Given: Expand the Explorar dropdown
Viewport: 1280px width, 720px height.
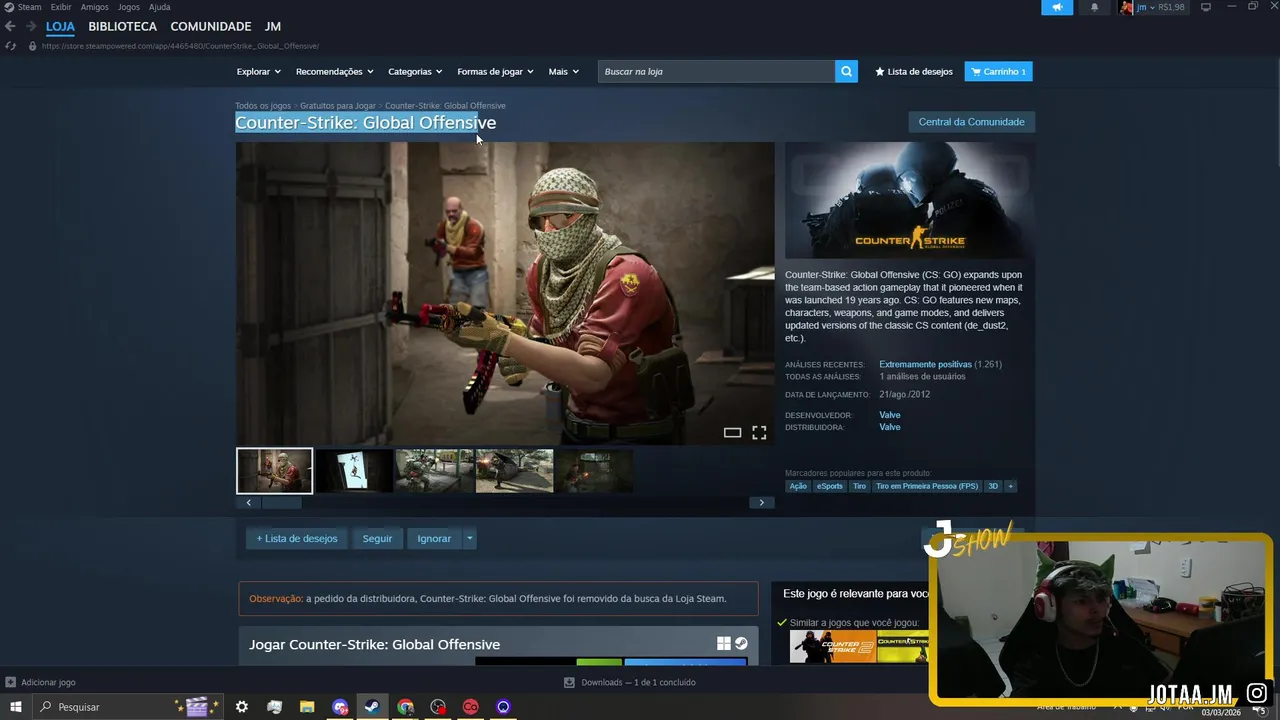Looking at the screenshot, I should pos(258,71).
